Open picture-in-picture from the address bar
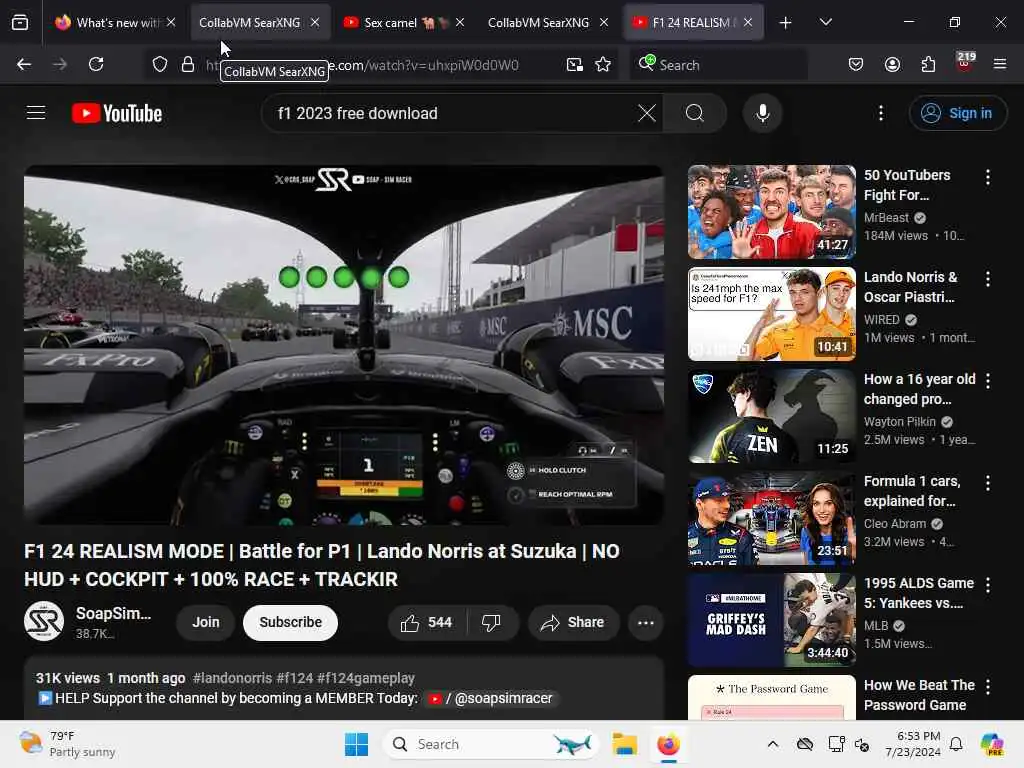Image resolution: width=1024 pixels, height=768 pixels. [575, 64]
